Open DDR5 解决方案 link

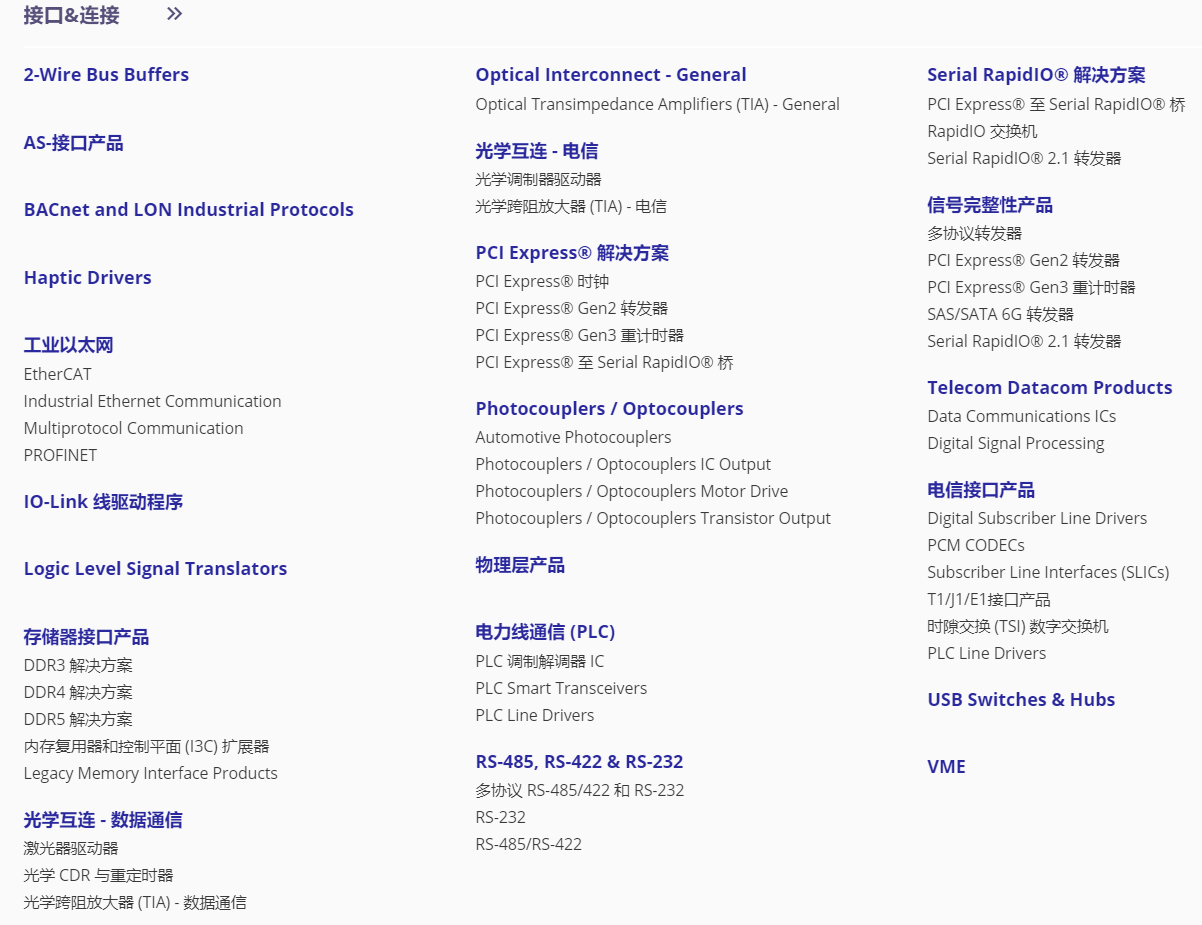[78, 720]
